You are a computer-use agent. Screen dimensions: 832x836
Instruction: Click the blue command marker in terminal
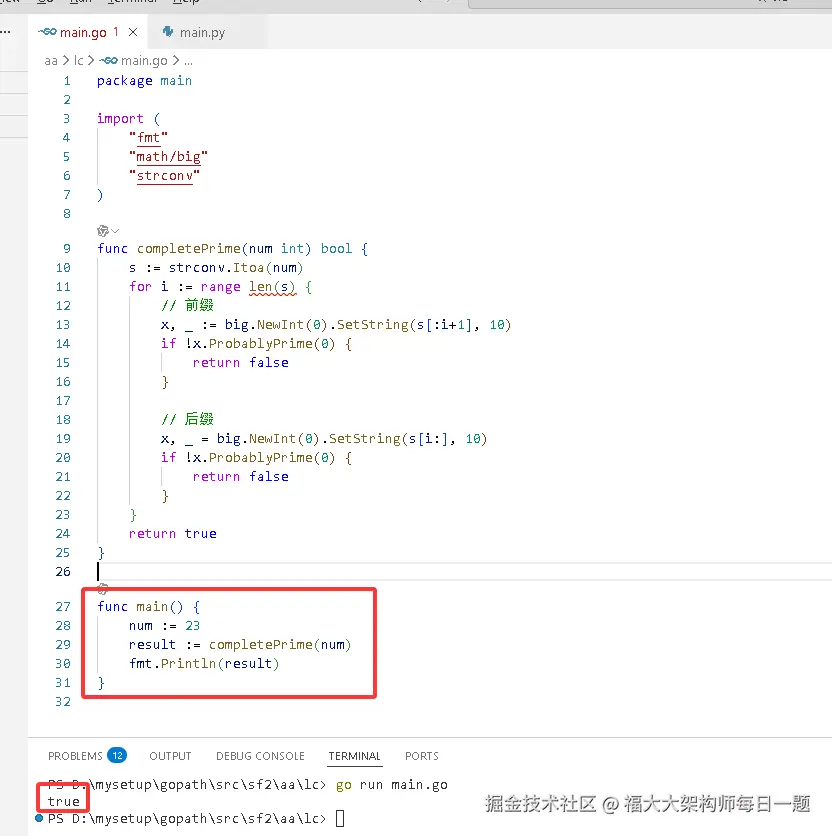(39, 818)
